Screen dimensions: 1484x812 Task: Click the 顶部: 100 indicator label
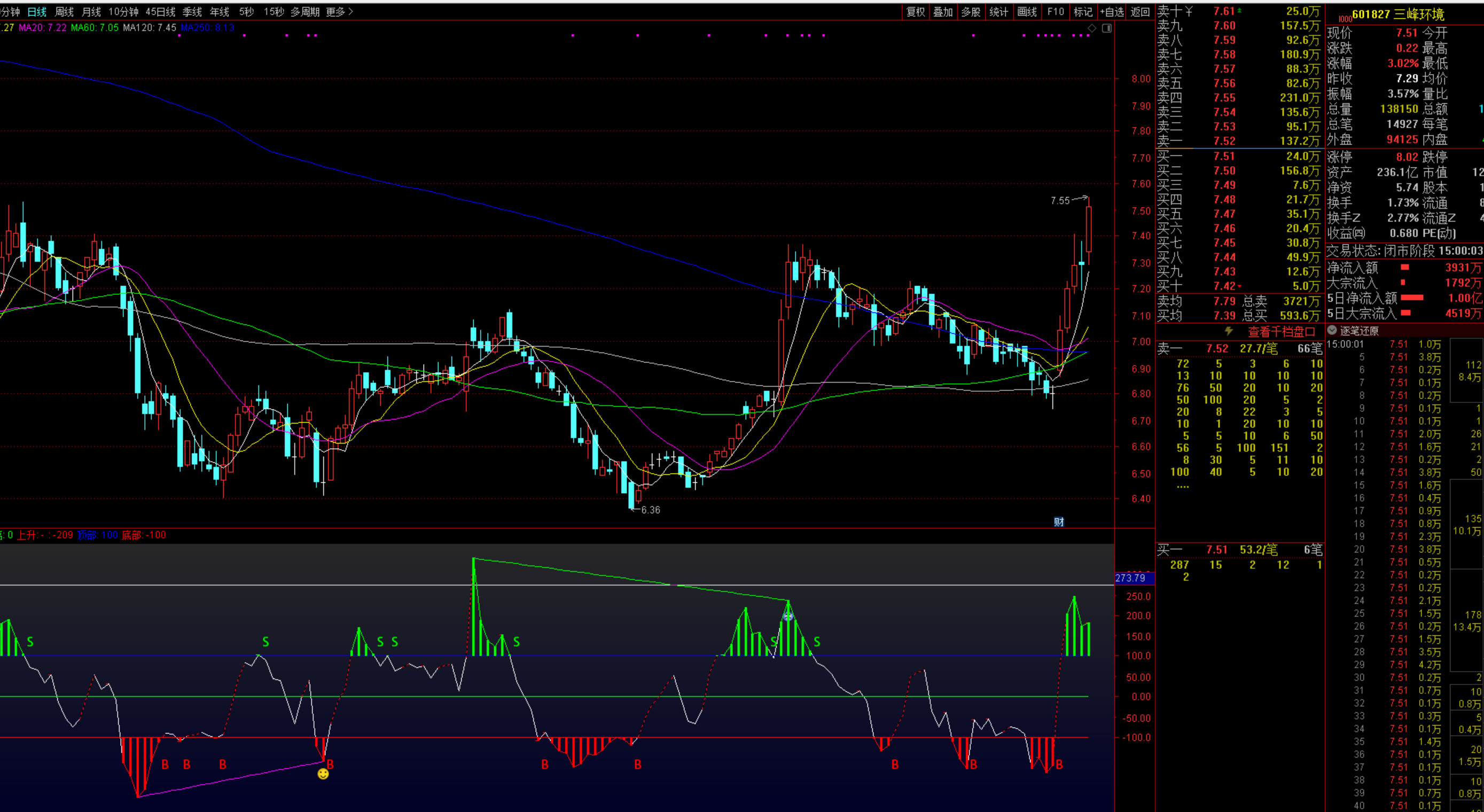pos(97,535)
